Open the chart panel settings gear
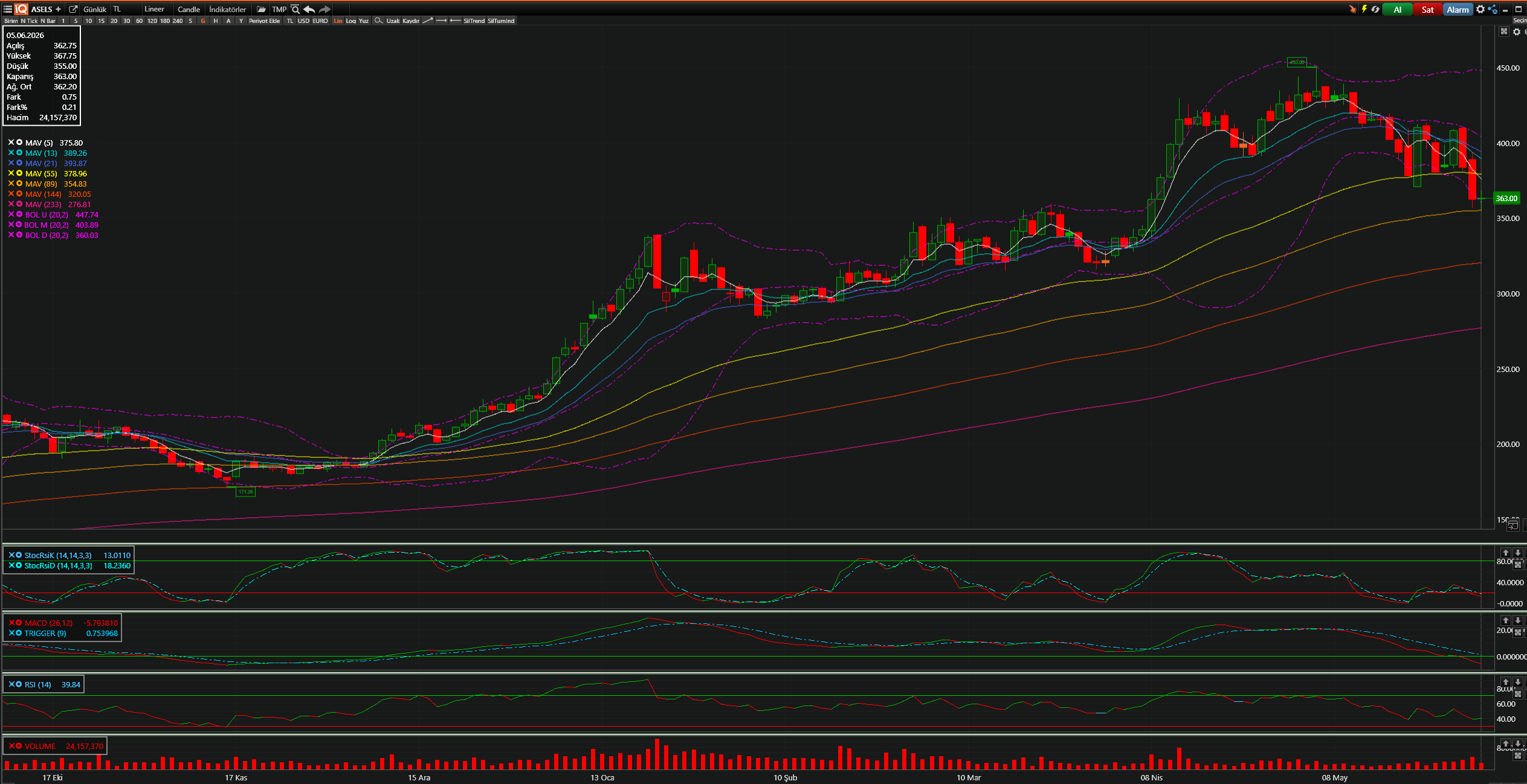 tap(1517, 31)
